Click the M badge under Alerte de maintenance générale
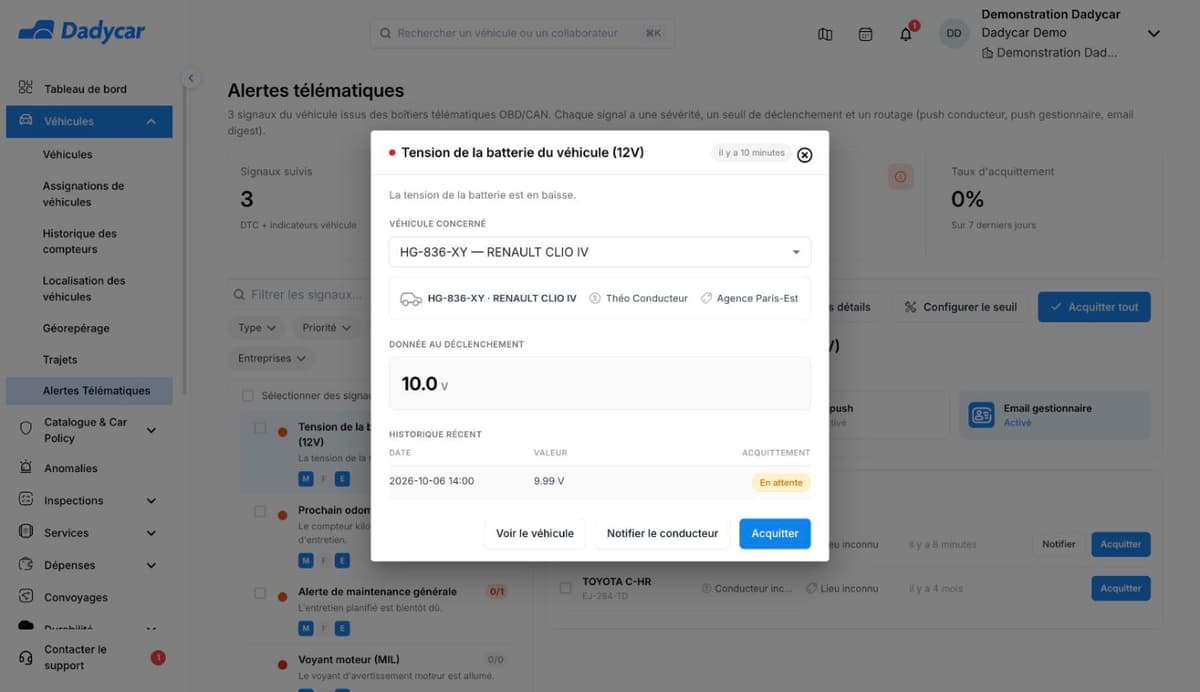Image resolution: width=1200 pixels, height=692 pixels. click(306, 628)
